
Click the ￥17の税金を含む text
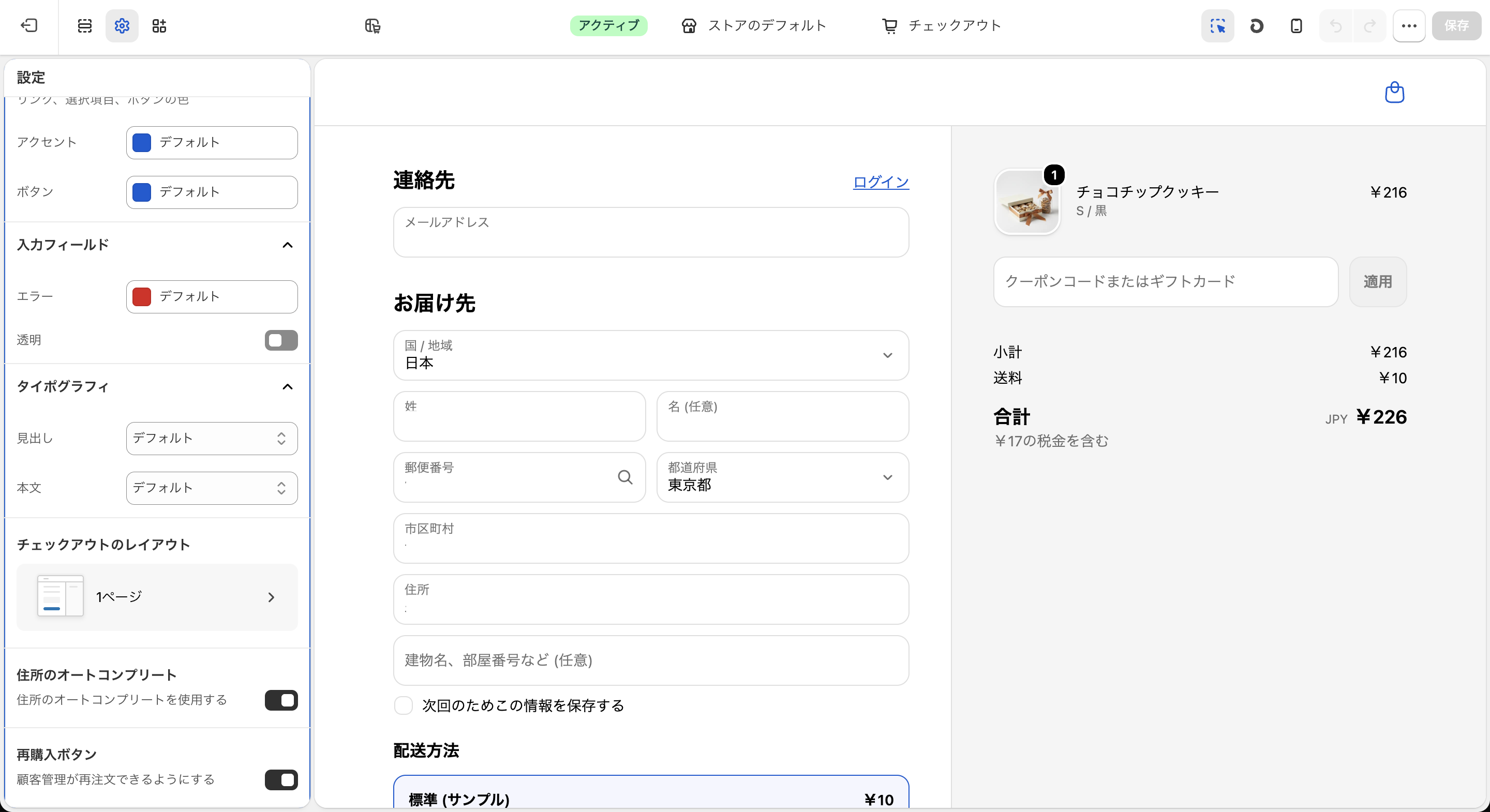coord(1051,441)
